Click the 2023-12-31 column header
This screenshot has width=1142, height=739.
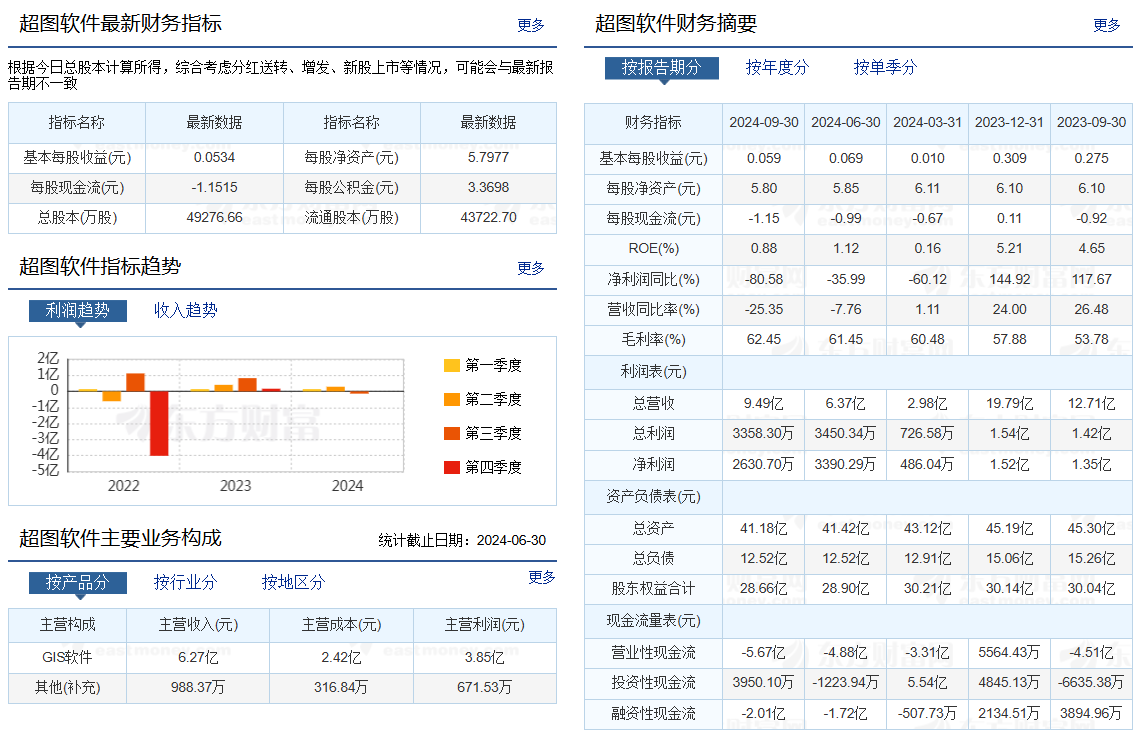1009,122
